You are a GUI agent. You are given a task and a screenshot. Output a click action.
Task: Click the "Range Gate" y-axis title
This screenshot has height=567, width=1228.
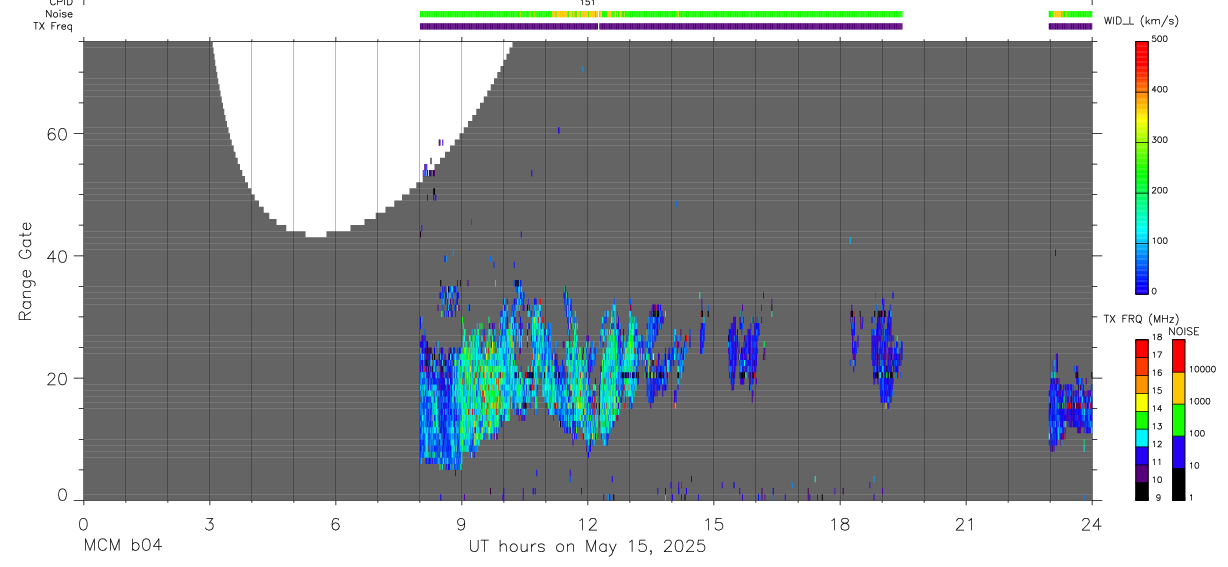[x=26, y=271]
